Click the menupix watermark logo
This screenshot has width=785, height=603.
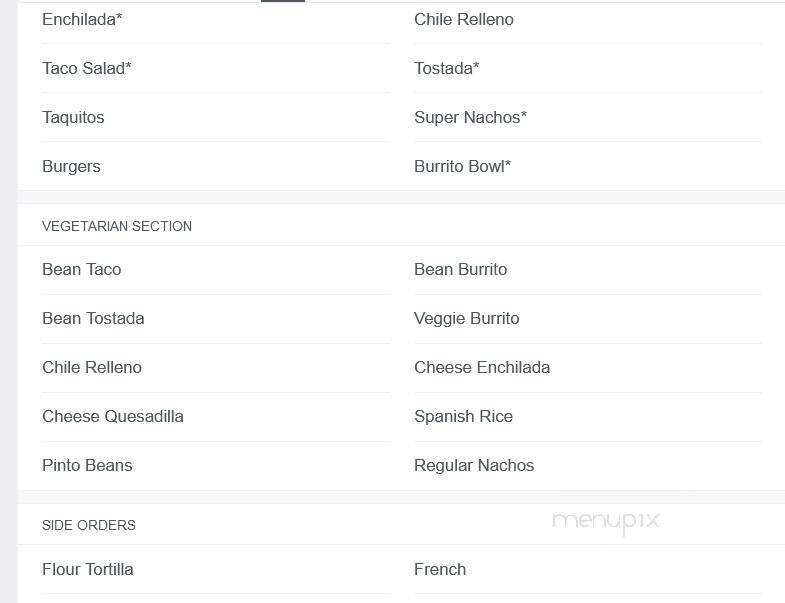(606, 522)
